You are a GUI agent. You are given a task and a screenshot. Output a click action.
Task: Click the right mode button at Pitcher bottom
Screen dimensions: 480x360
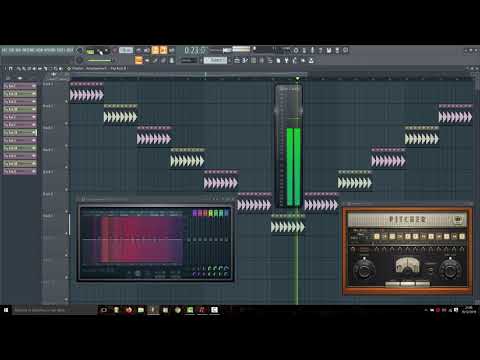[422, 284]
